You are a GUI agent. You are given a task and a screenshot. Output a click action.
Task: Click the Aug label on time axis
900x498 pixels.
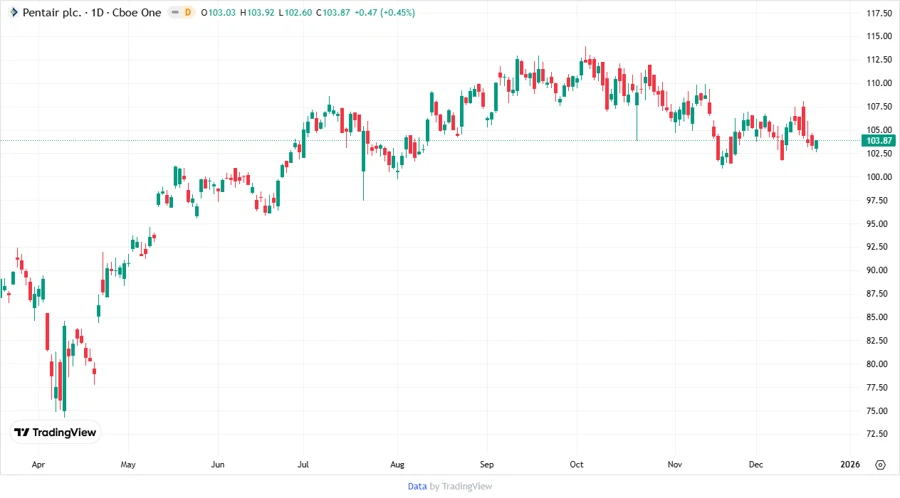click(397, 464)
